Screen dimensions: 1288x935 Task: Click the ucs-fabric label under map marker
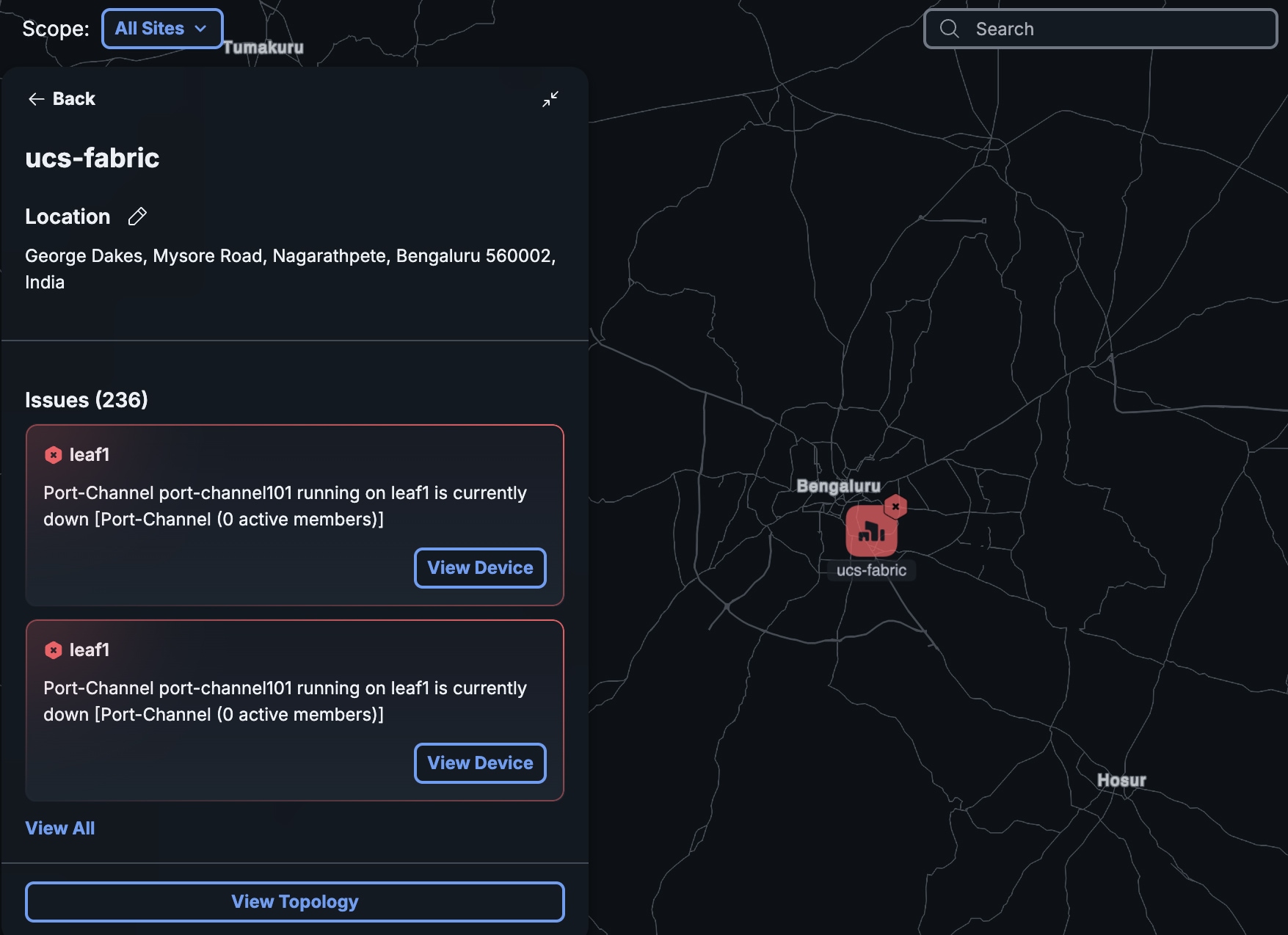click(x=871, y=570)
